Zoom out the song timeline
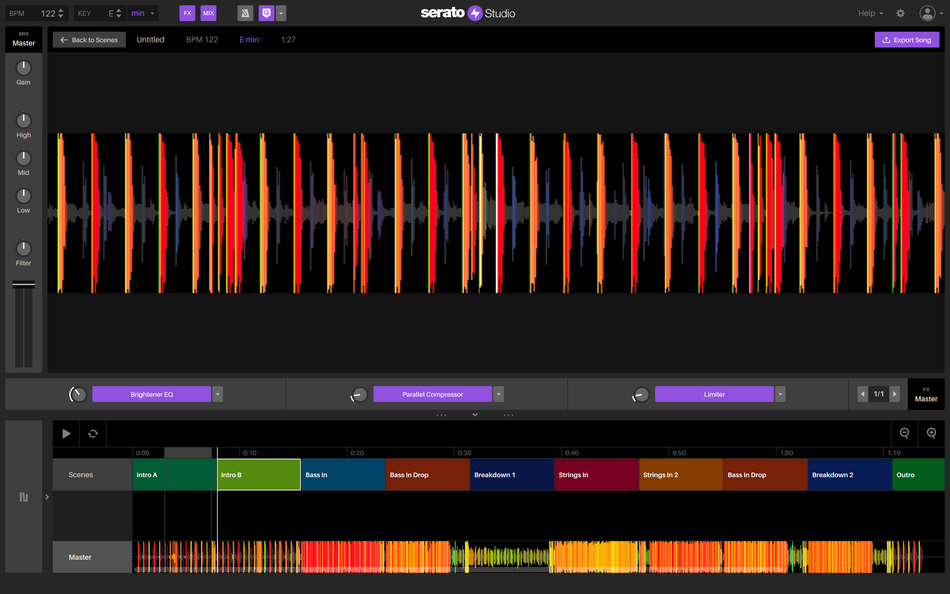 pos(904,433)
